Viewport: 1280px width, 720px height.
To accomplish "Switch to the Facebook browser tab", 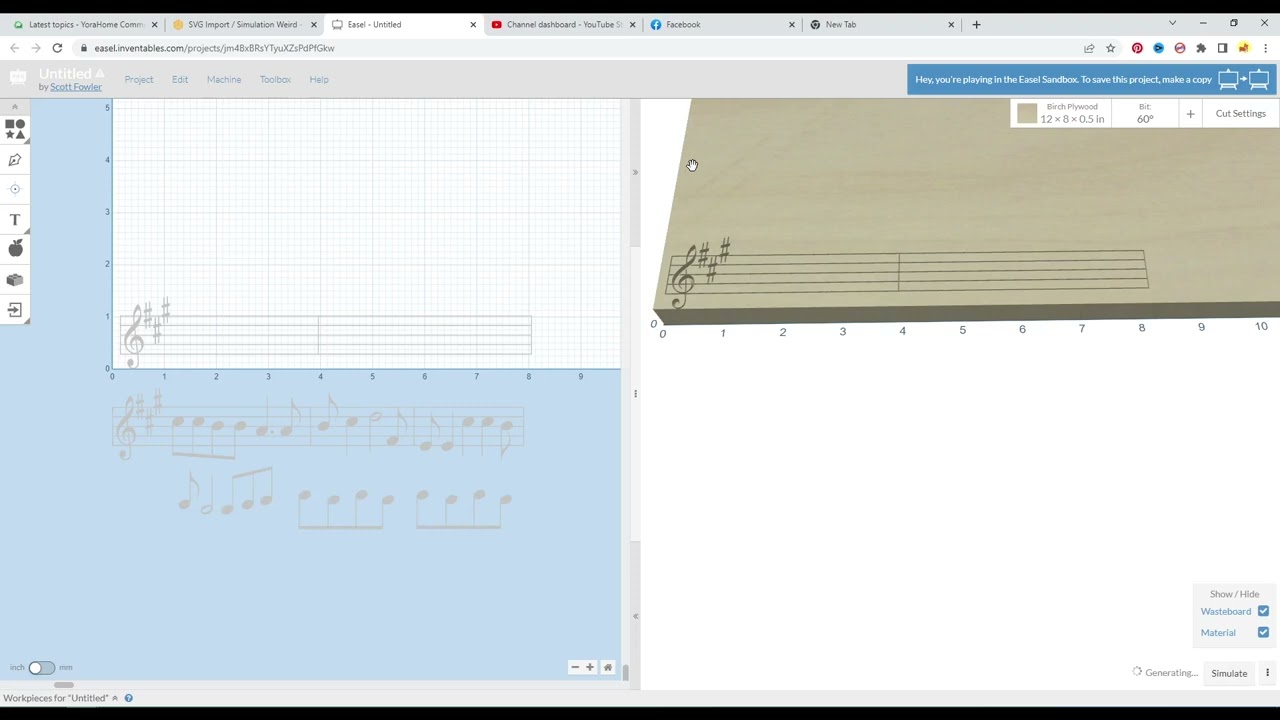I will click(x=722, y=25).
